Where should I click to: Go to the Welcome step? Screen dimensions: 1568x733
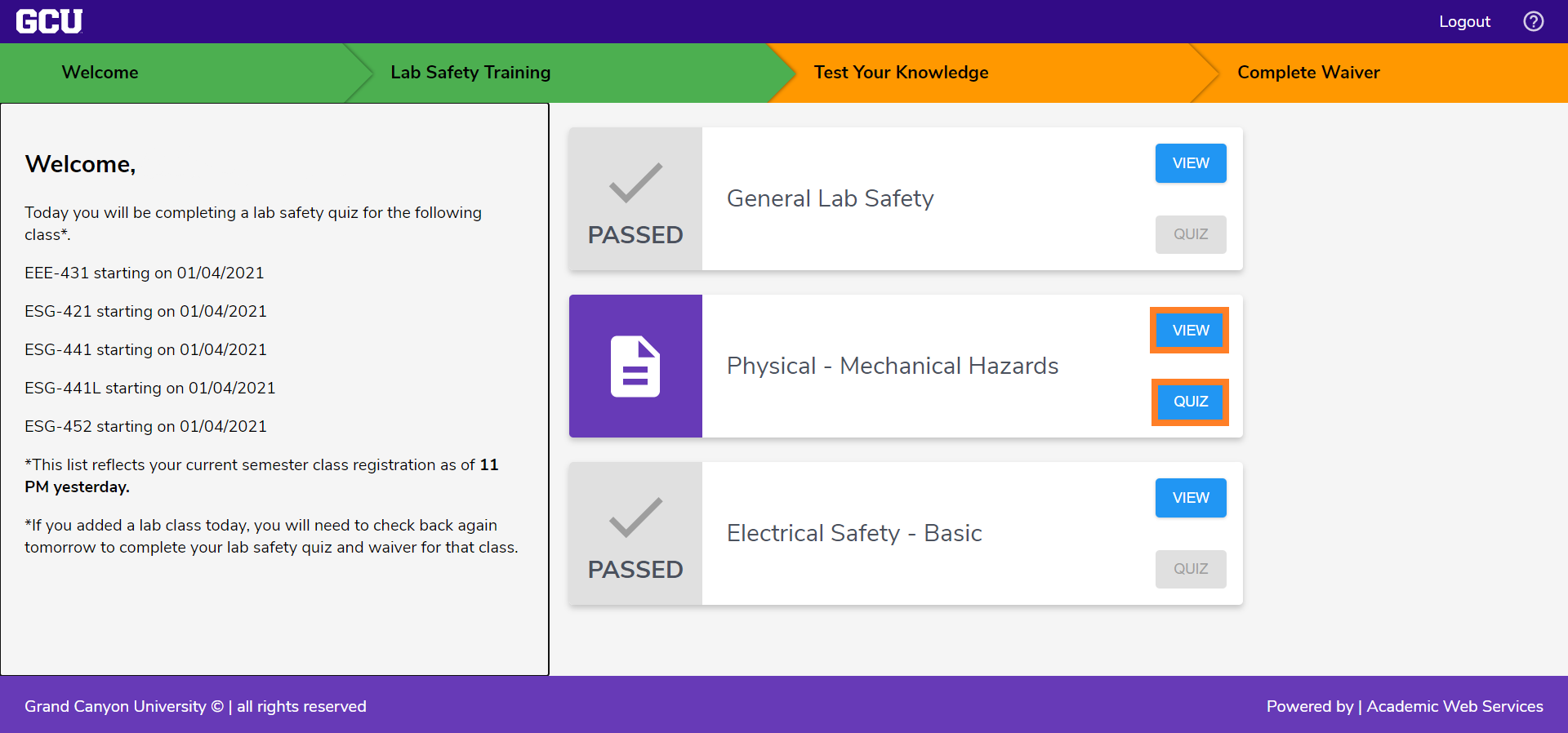point(100,73)
